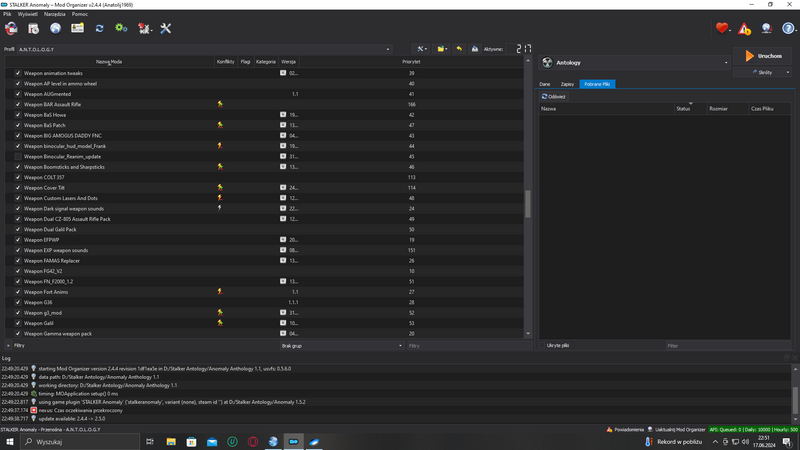This screenshot has height=450, width=800.
Task: Open the Nexus globe icon in toolbar
Action: click(55, 28)
